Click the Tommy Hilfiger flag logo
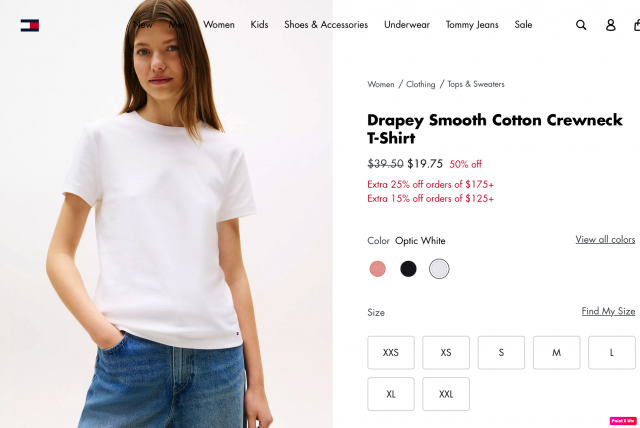This screenshot has width=640, height=428. [30, 25]
